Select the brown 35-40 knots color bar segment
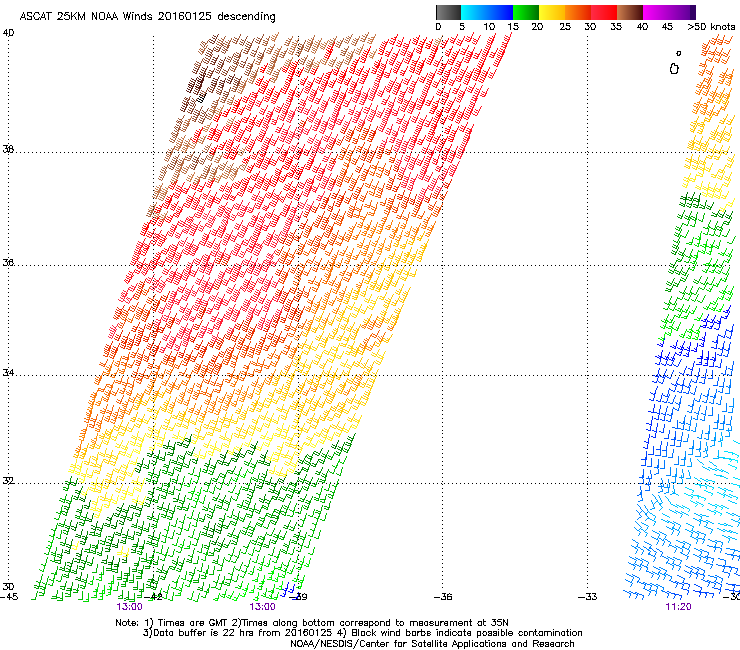The image size is (740, 650). 630,12
